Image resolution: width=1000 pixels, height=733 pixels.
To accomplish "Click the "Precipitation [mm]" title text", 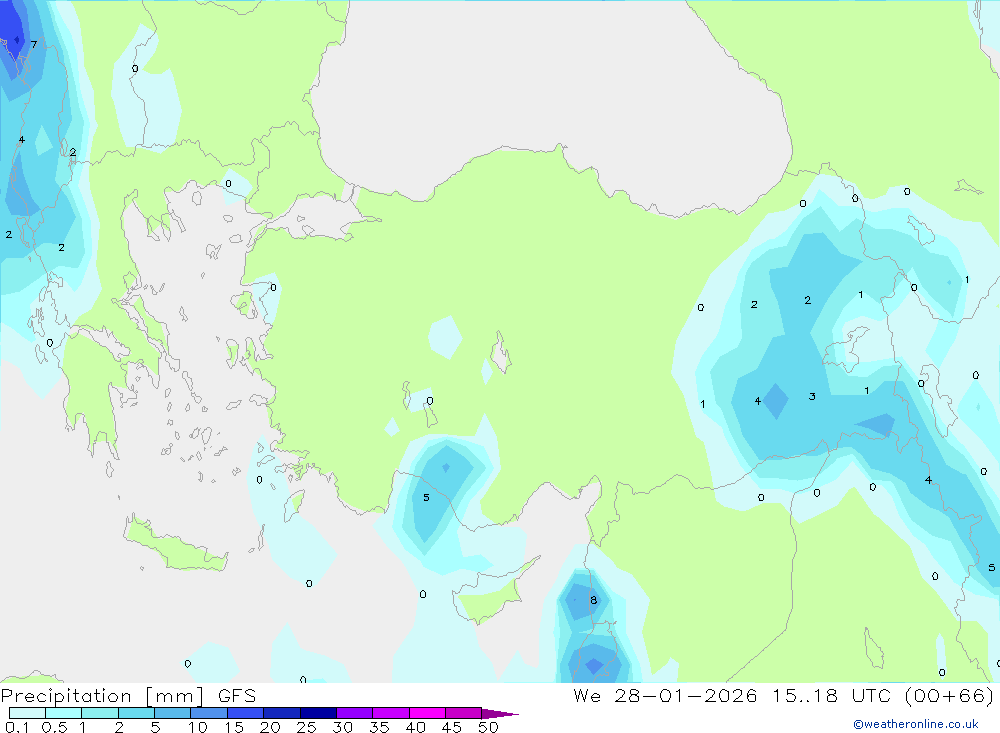I will (102, 696).
